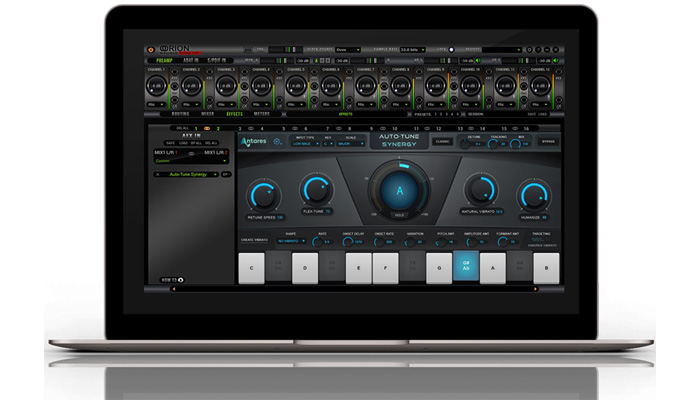Open the Scale dropdown set to Major
700x400 pixels.
(x=352, y=143)
